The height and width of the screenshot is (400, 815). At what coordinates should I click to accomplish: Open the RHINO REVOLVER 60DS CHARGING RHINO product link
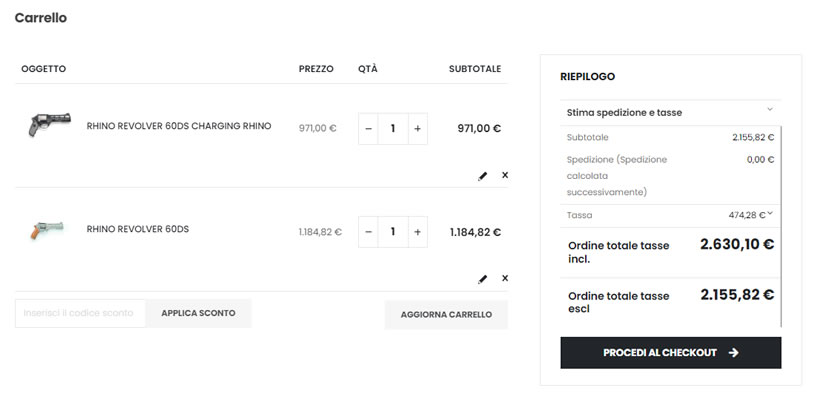click(179, 126)
